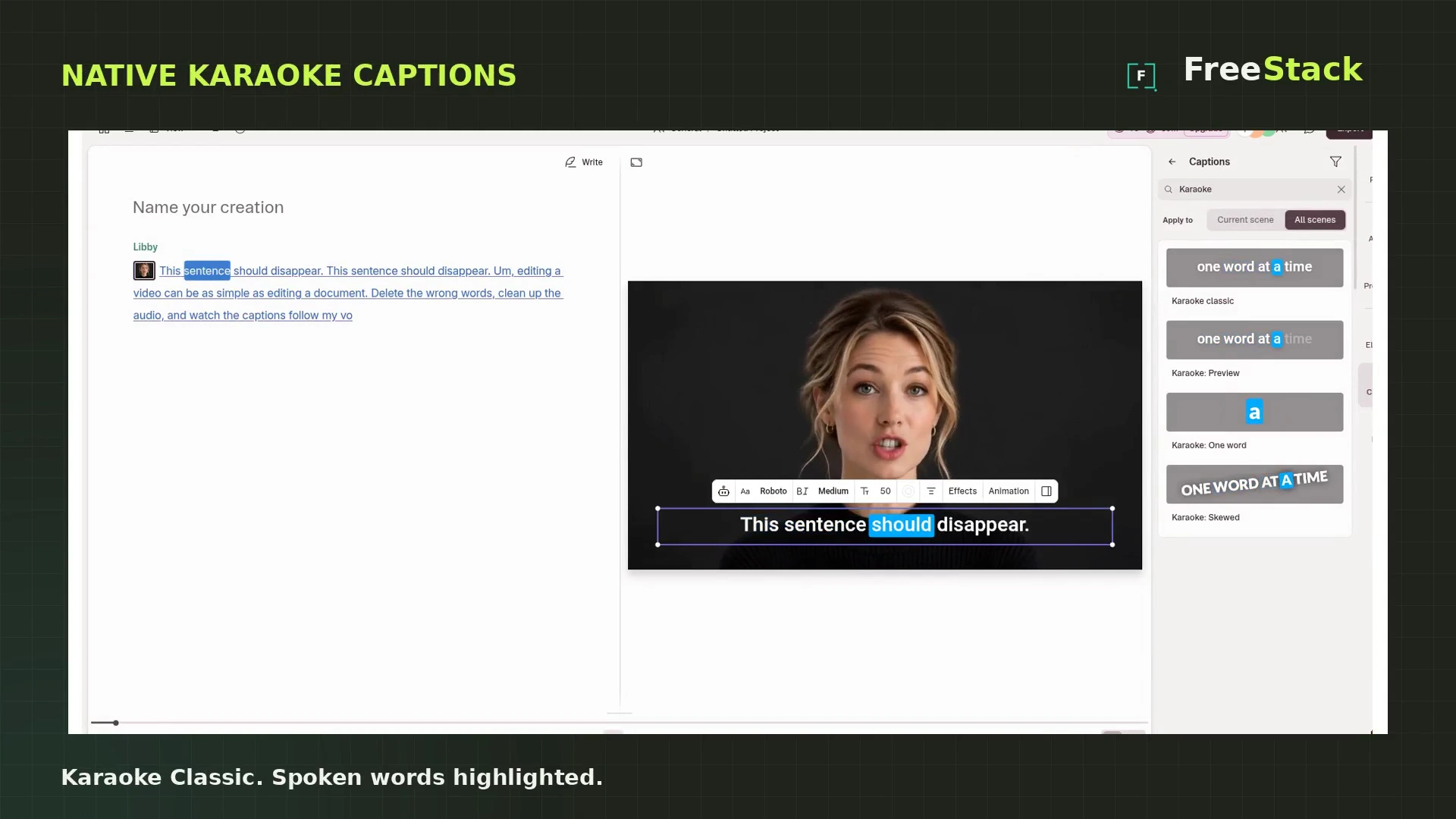Open the Effects menu
The width and height of the screenshot is (1456, 819).
[x=962, y=491]
